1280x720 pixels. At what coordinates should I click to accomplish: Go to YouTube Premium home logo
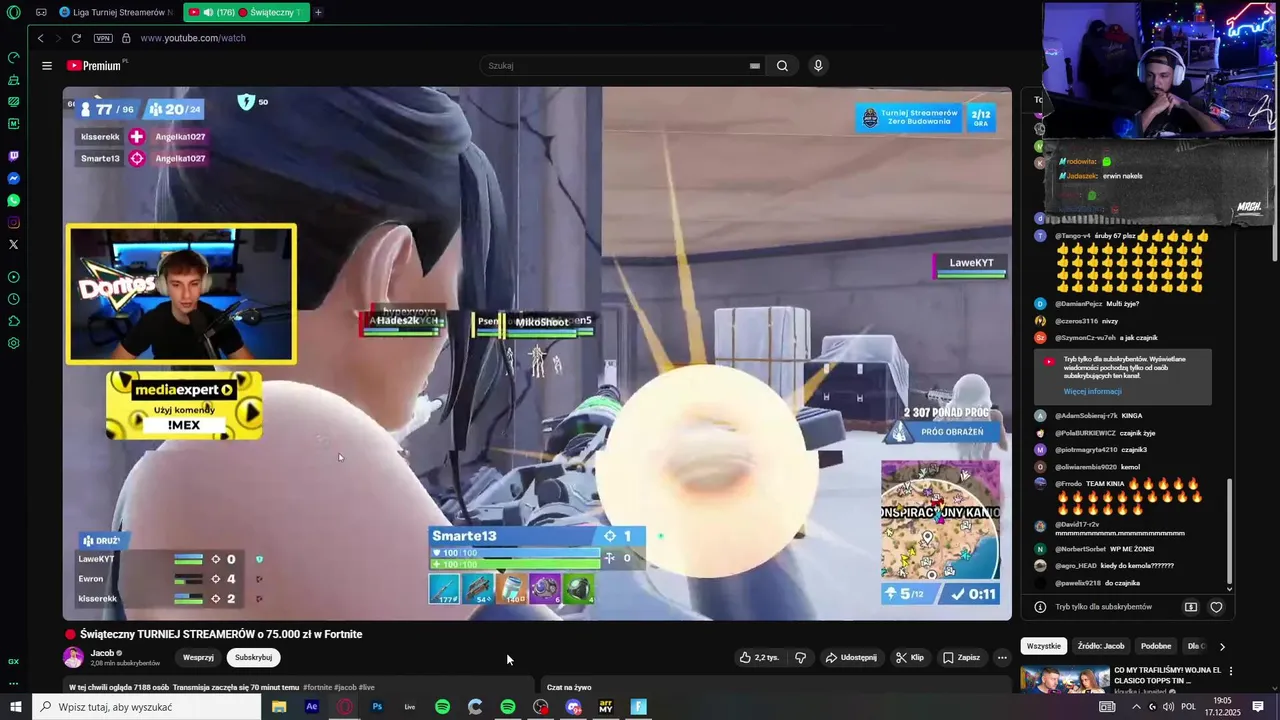coord(96,66)
